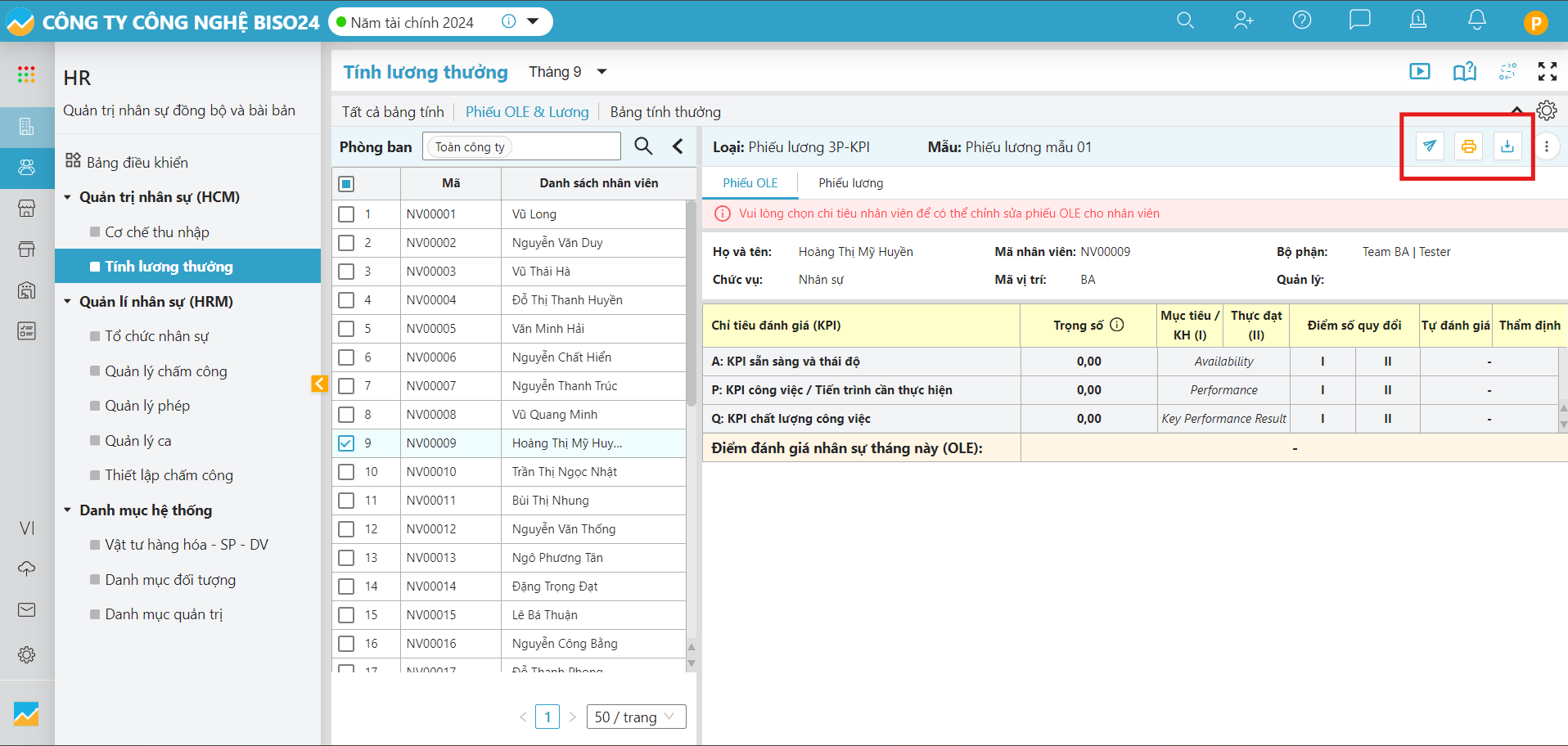The width and height of the screenshot is (1568, 746).
Task: Uncheck the Hoàng Thị Mỹ Huyền row checkbox
Action: (x=346, y=443)
